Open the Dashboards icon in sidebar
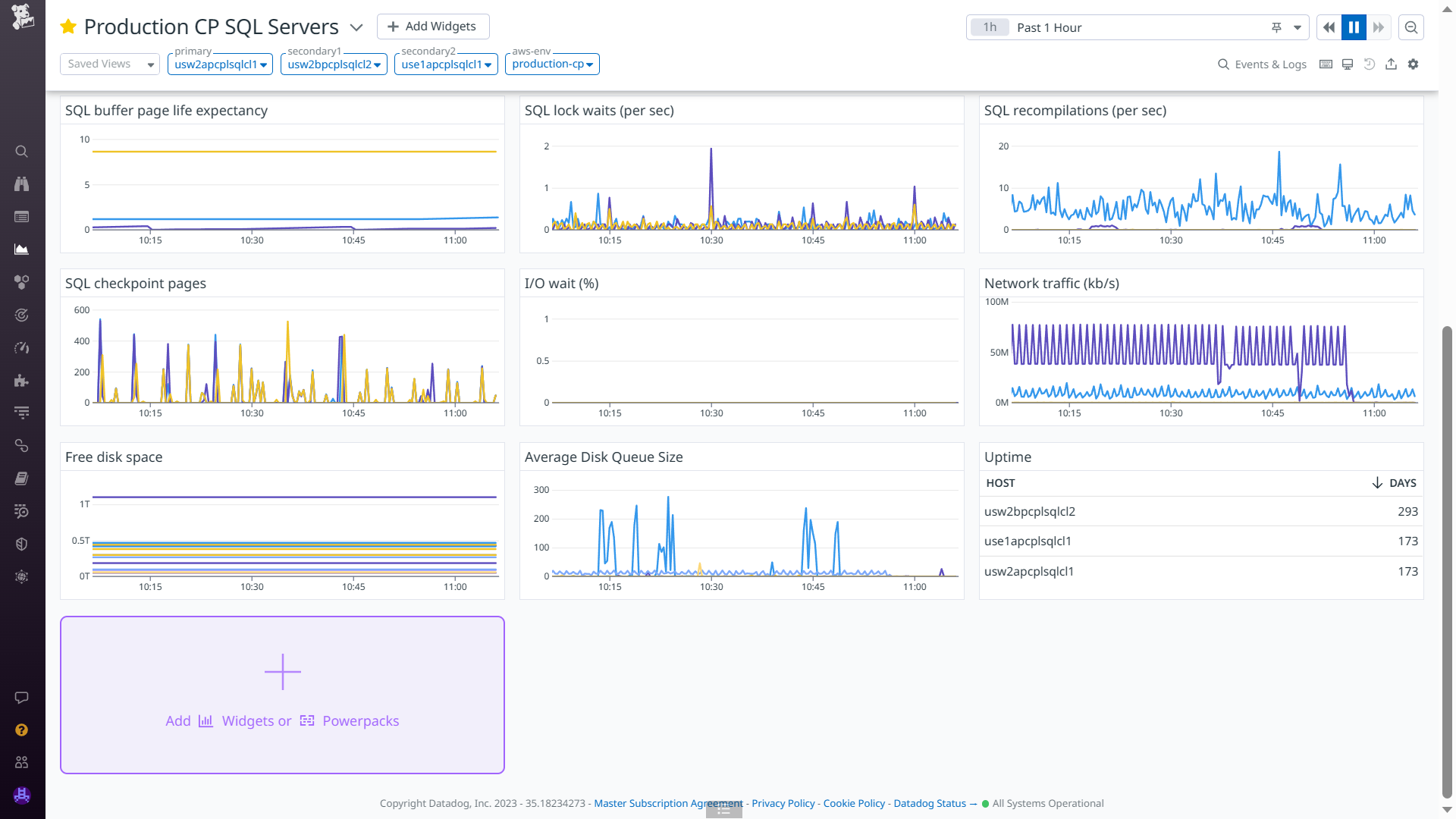Image resolution: width=1456 pixels, height=819 pixels. (22, 249)
